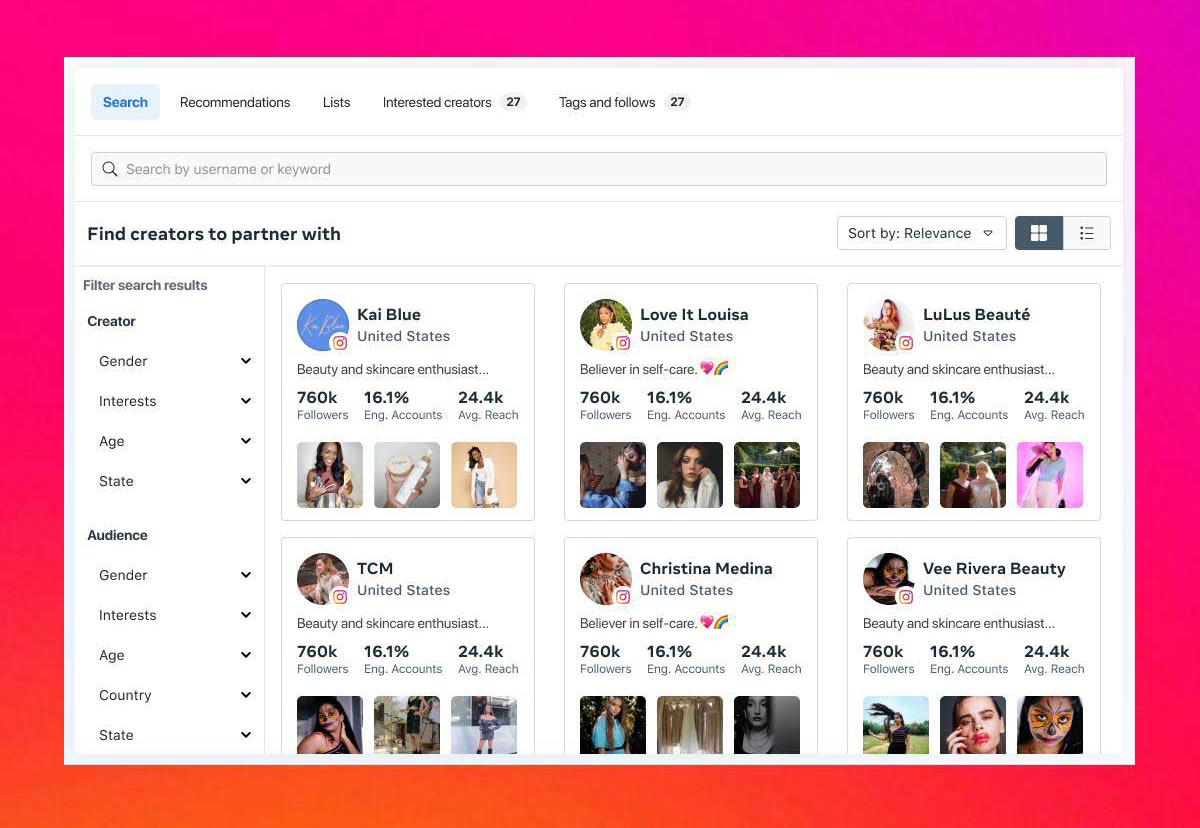Viewport: 1200px width, 828px height.
Task: View Christina Medina's grayscale portrait thumbnail
Action: pos(767,725)
